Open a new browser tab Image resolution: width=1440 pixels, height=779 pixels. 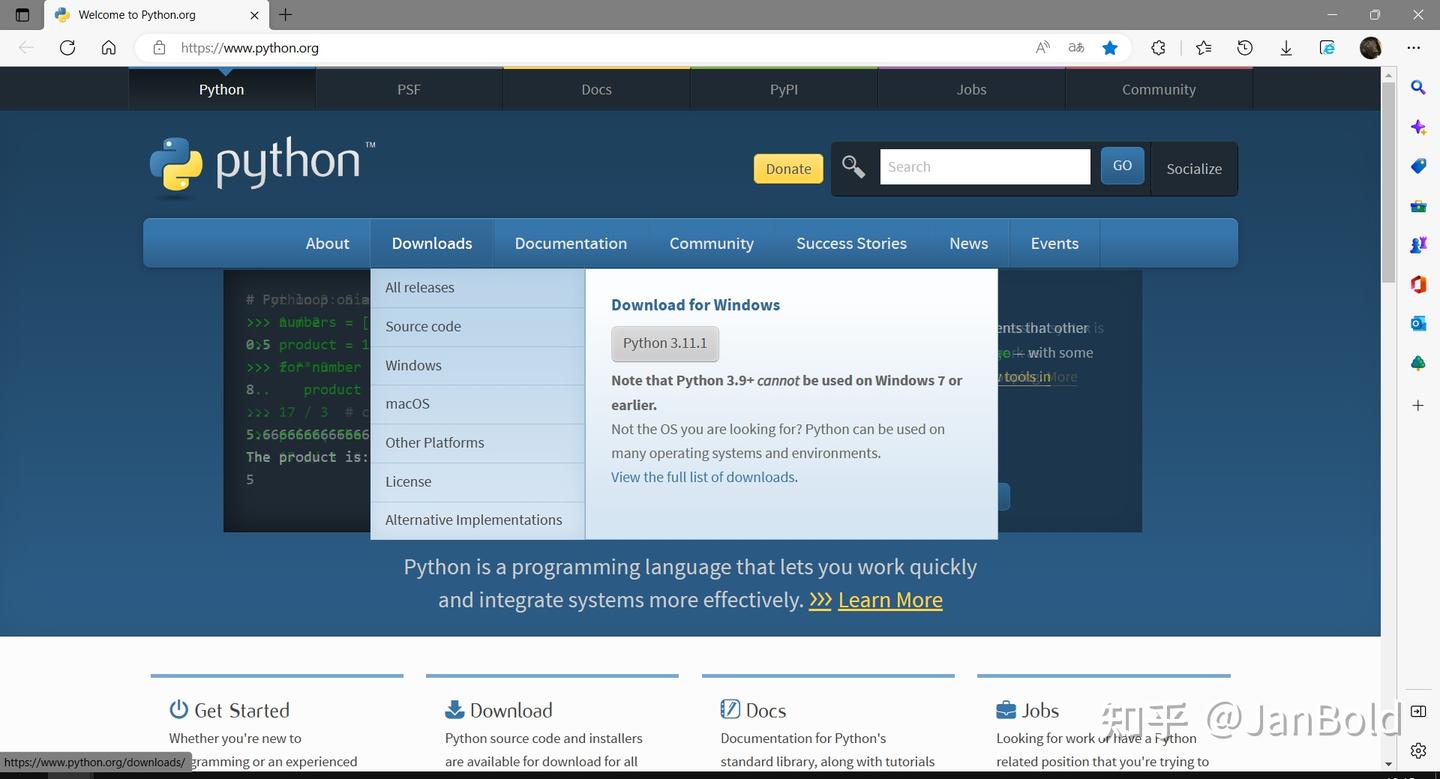pyautogui.click(x=286, y=15)
